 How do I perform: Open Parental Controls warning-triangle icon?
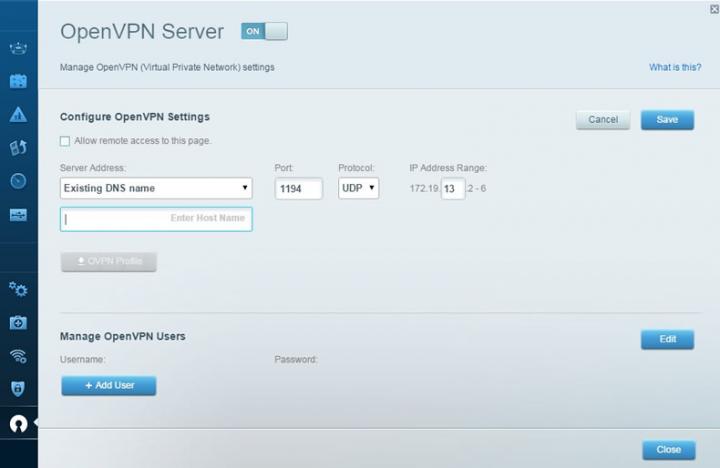[x=18, y=114]
